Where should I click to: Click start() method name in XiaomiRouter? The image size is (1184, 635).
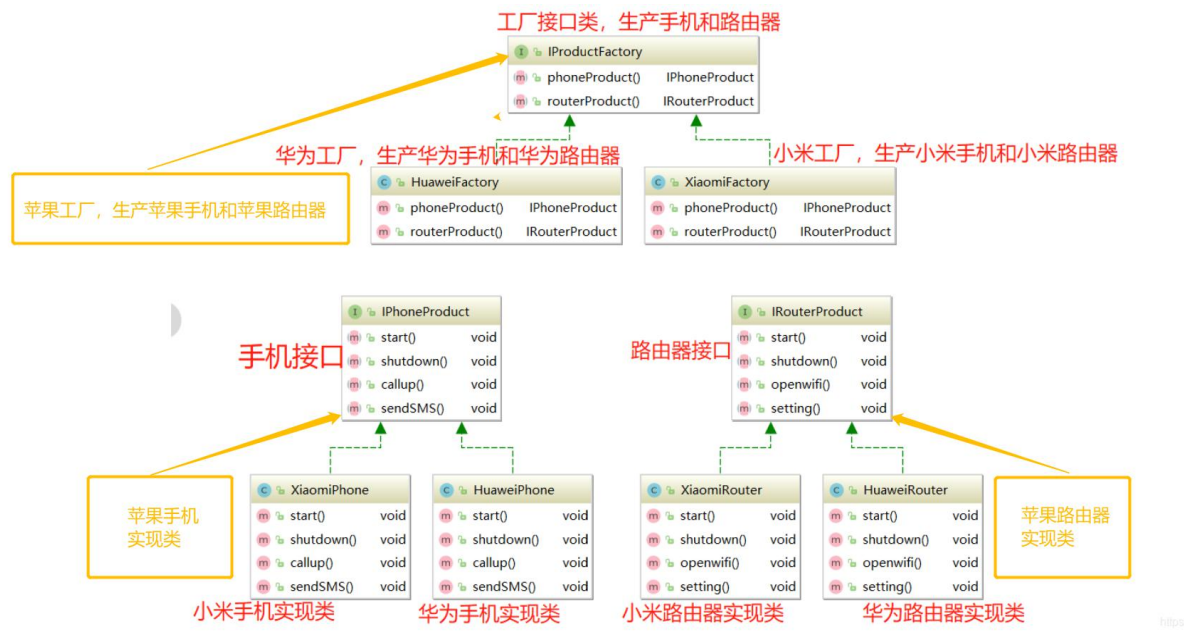pyautogui.click(x=697, y=516)
